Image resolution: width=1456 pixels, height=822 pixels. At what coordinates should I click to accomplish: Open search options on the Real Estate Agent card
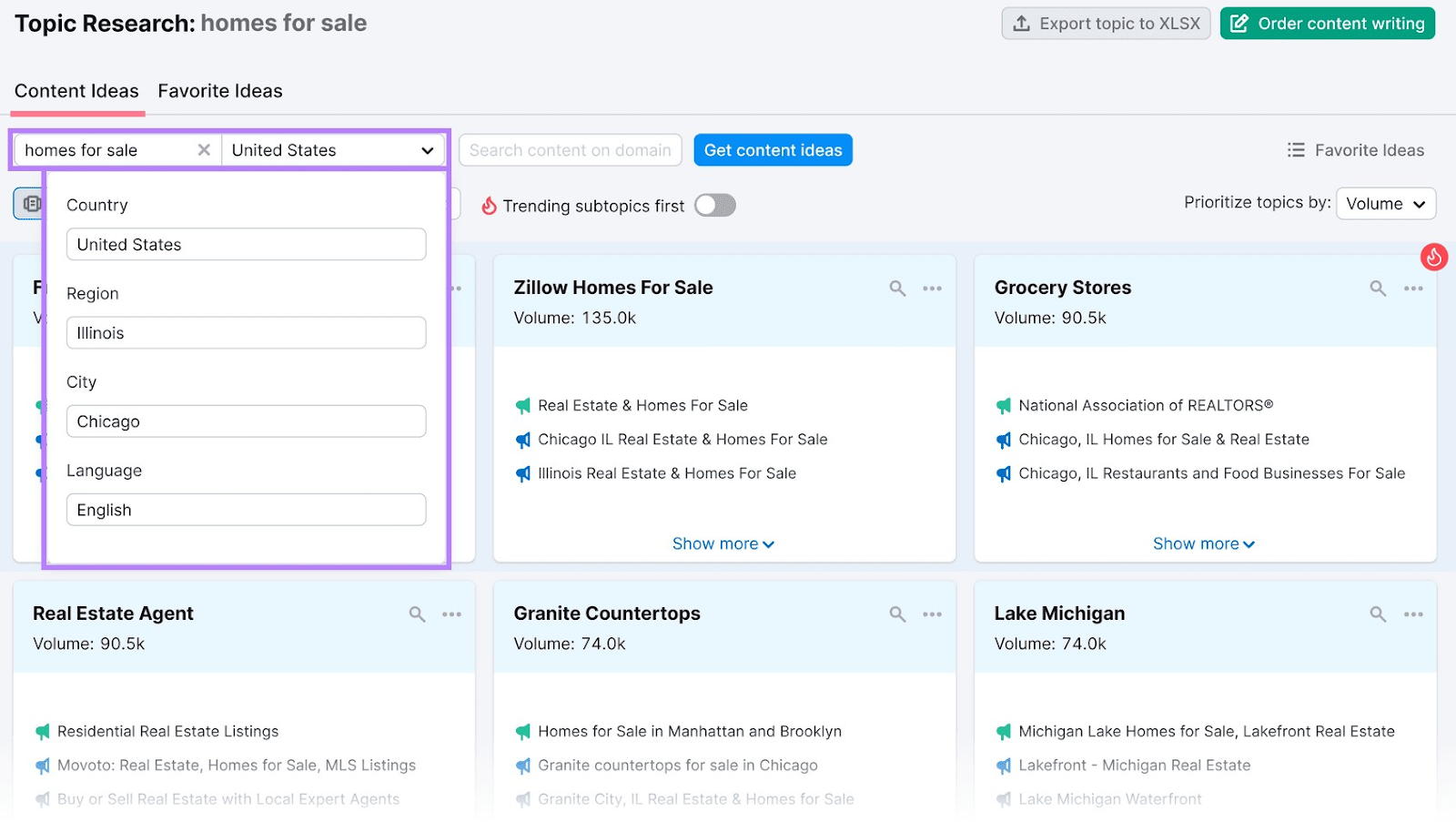pos(417,614)
